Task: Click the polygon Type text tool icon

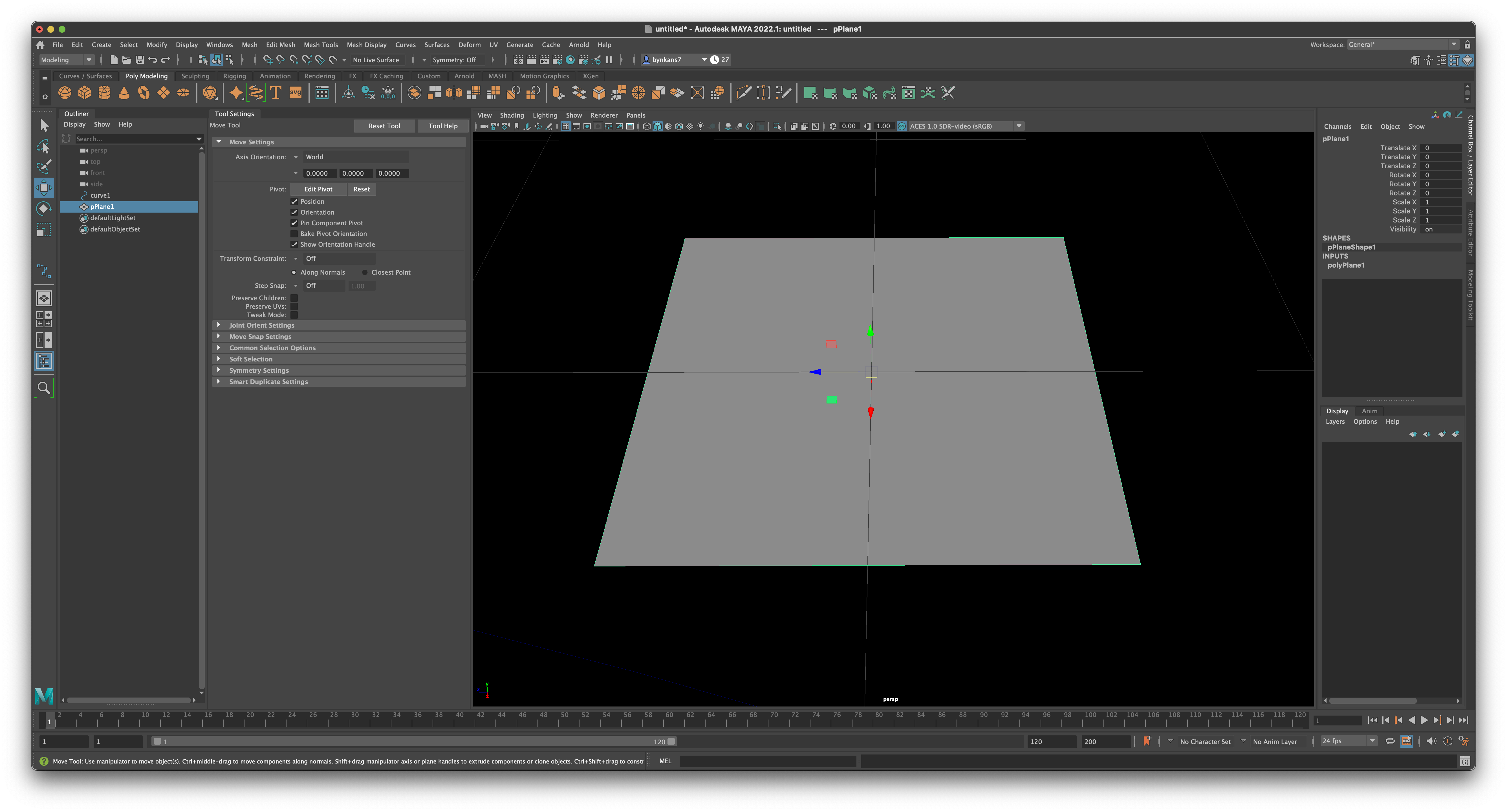Action: coord(276,93)
